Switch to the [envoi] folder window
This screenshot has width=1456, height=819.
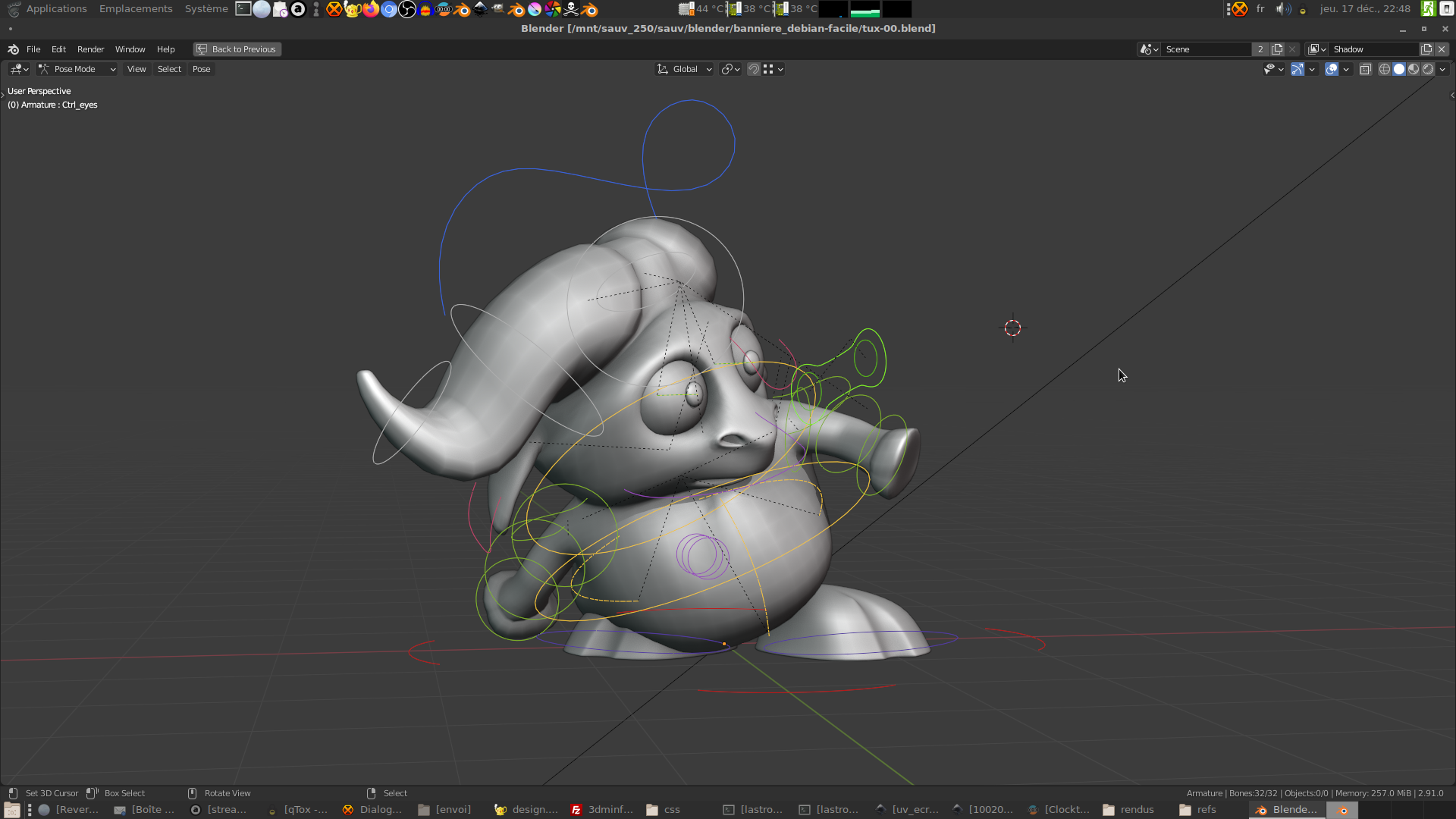tap(446, 810)
